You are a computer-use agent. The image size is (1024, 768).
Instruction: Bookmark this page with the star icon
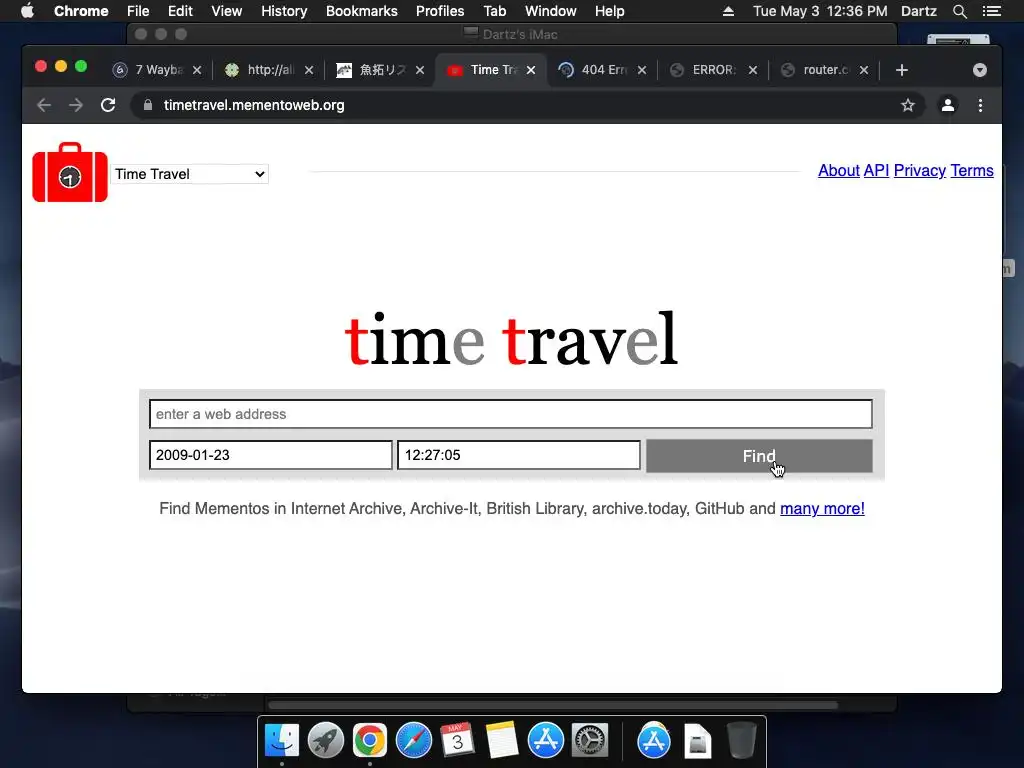[x=908, y=105]
